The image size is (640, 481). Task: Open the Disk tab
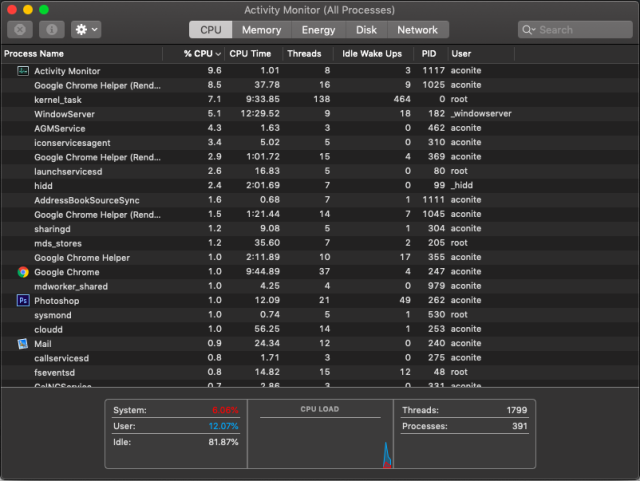coord(367,30)
